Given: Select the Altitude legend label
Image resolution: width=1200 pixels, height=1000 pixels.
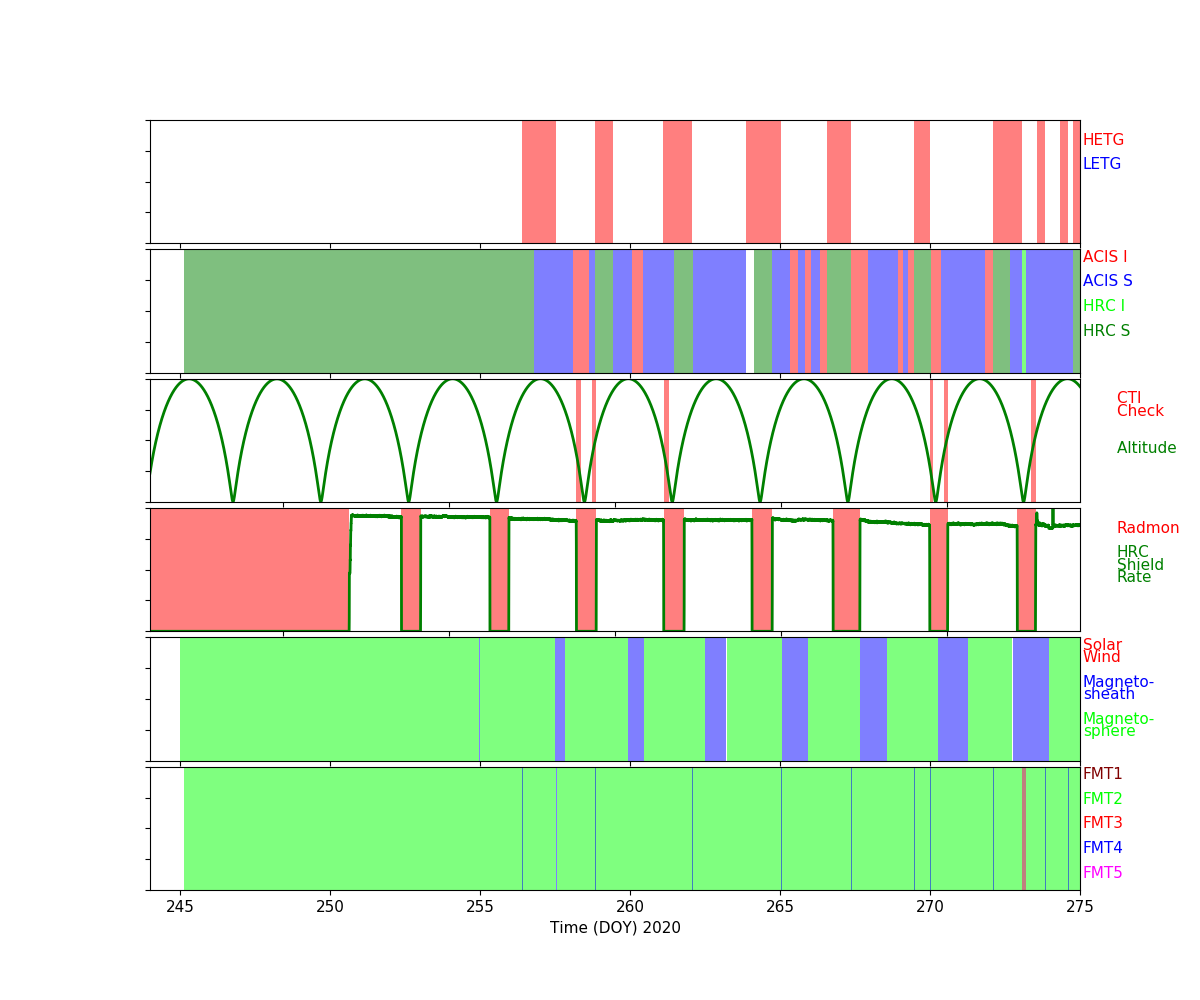Looking at the screenshot, I should click(x=1146, y=448).
